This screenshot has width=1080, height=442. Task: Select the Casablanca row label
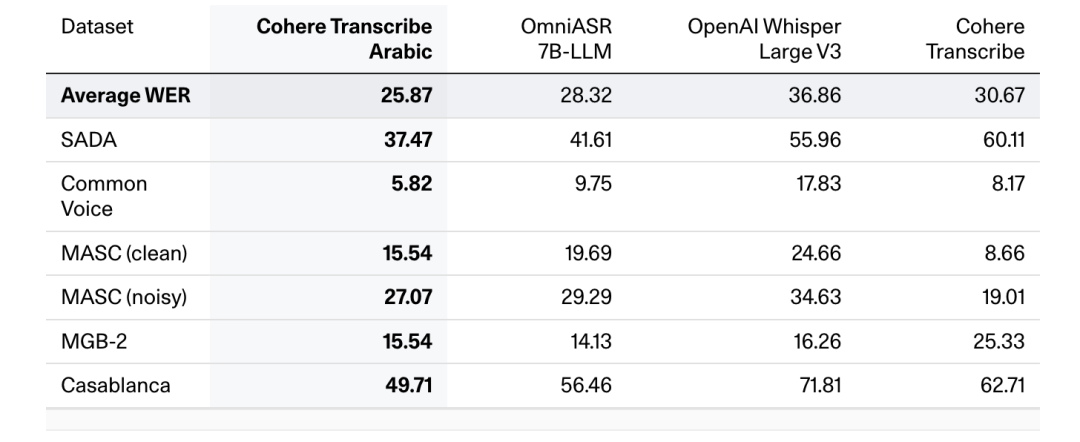tap(116, 385)
